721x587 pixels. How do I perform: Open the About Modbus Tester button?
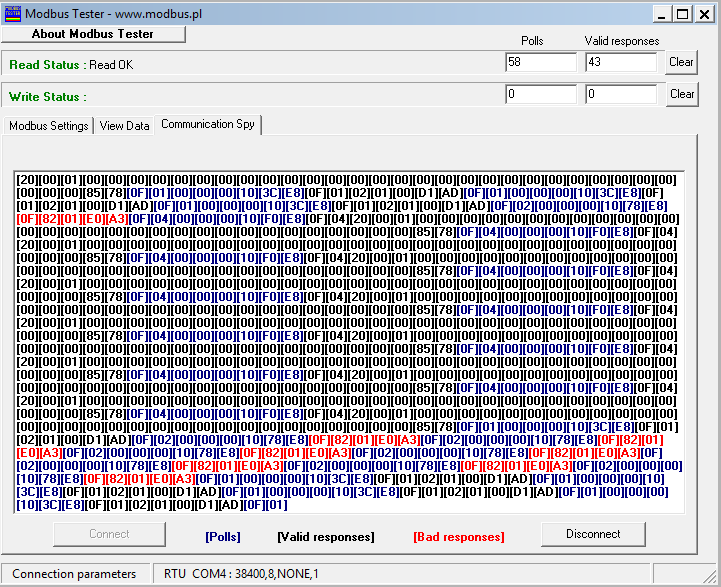click(93, 34)
